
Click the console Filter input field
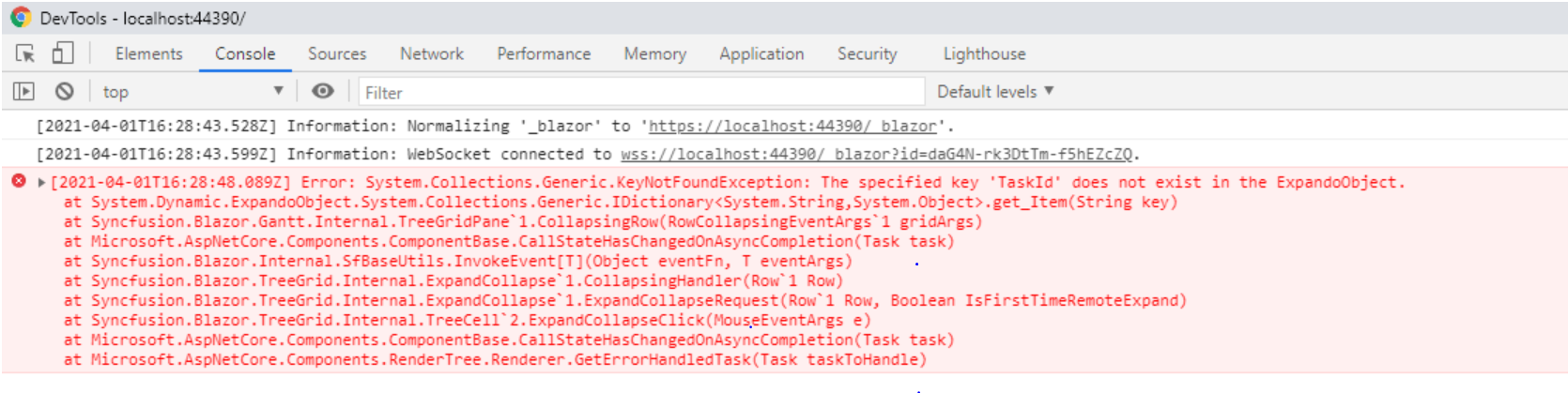click(642, 92)
